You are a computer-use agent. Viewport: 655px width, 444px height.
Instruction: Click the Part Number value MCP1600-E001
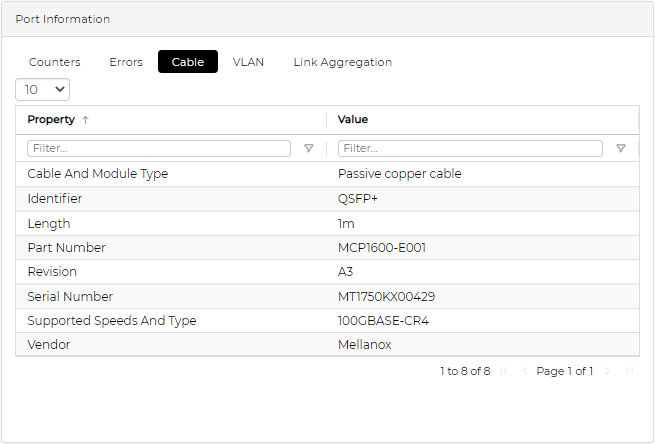383,248
